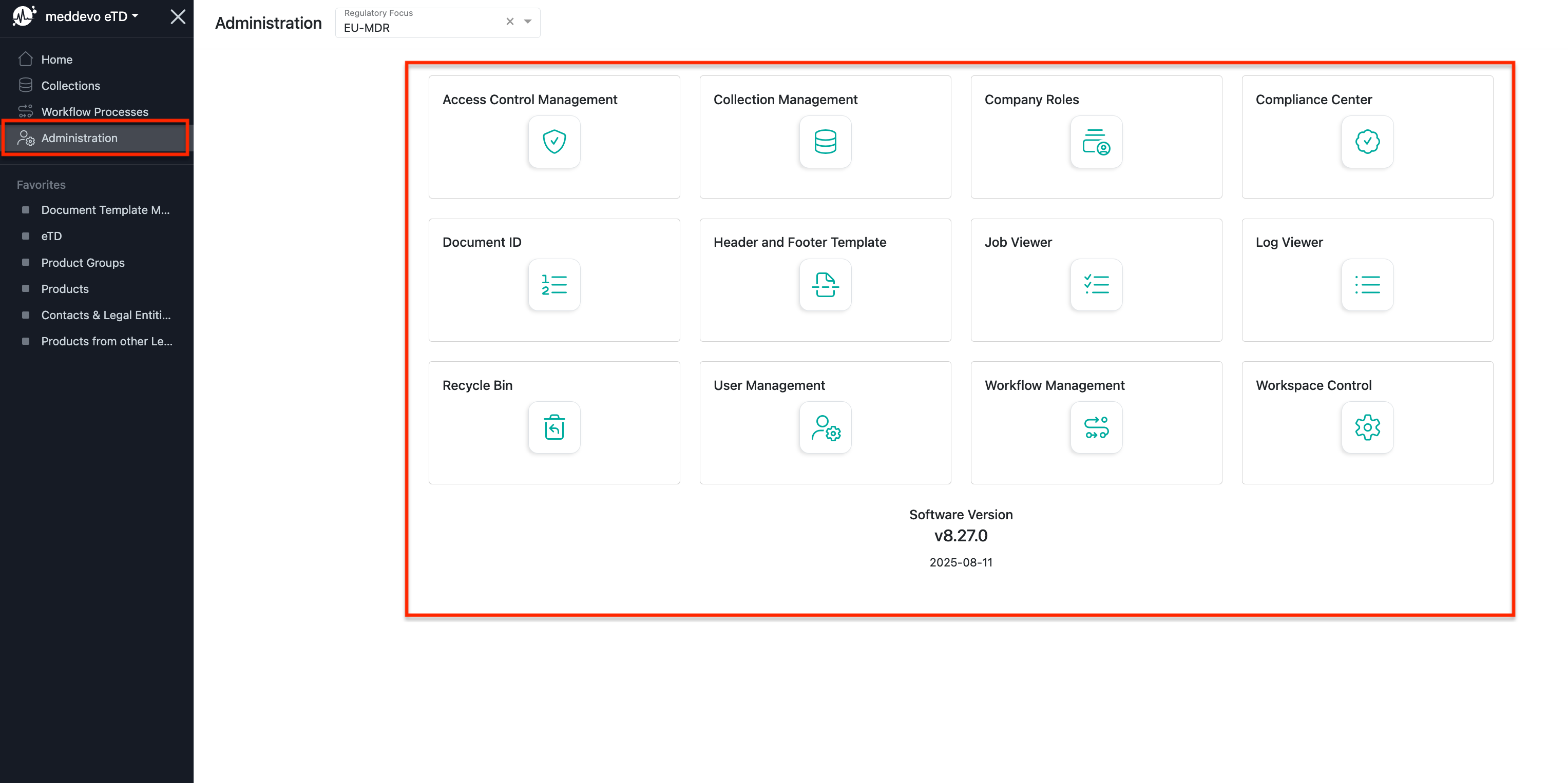Click the Log Viewer card title
The width and height of the screenshot is (1568, 783).
pyautogui.click(x=1289, y=242)
